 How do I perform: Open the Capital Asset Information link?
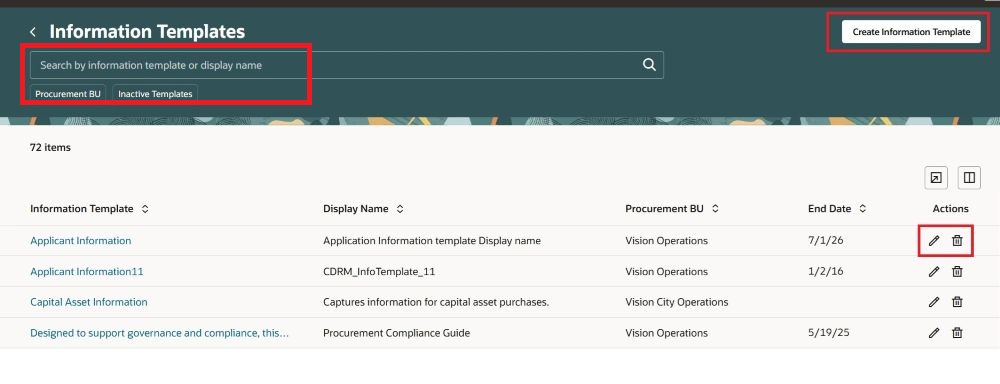tap(89, 302)
